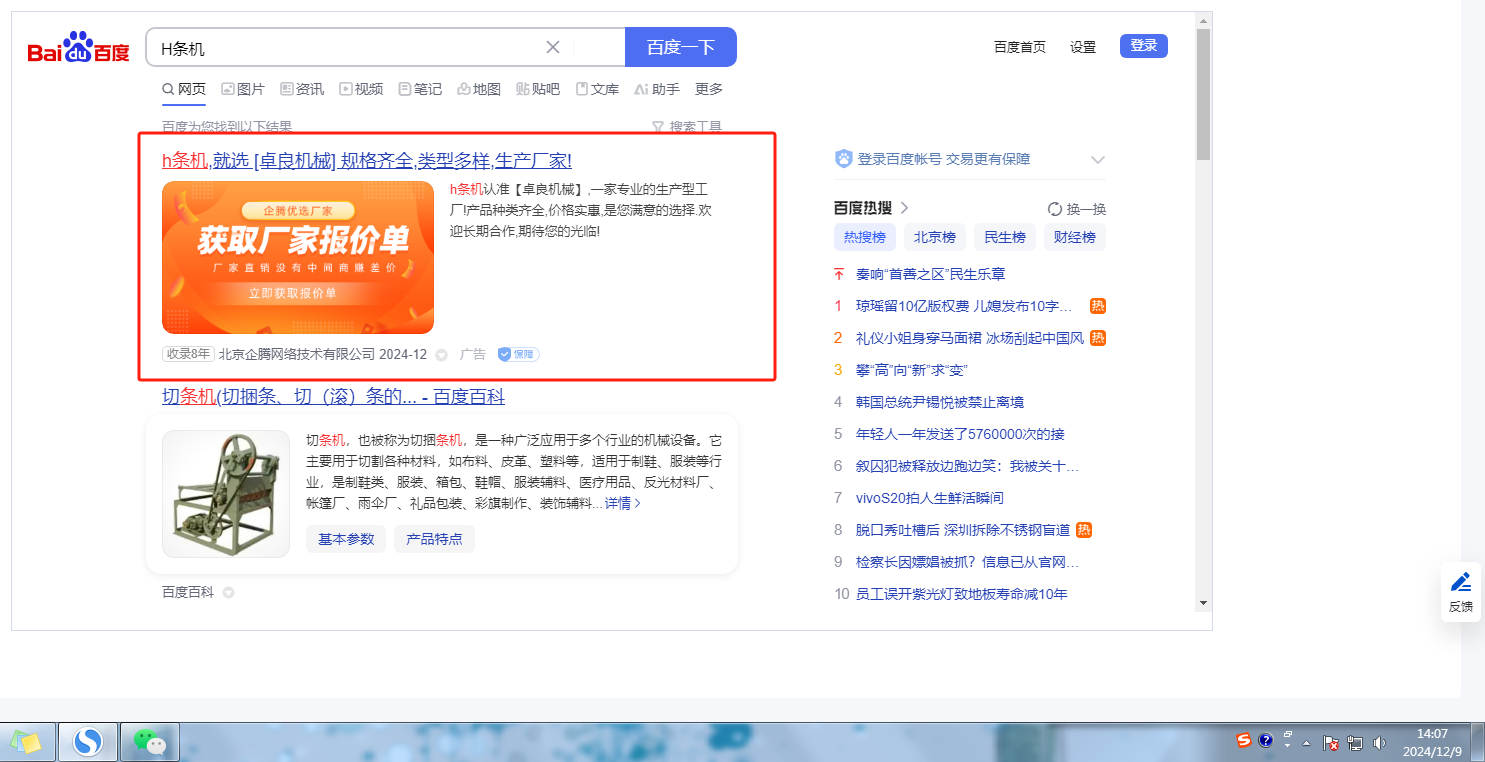The image size is (1485, 762).
Task: Open 奏响"首善之区"民生乐章 hot topic
Action: point(931,274)
